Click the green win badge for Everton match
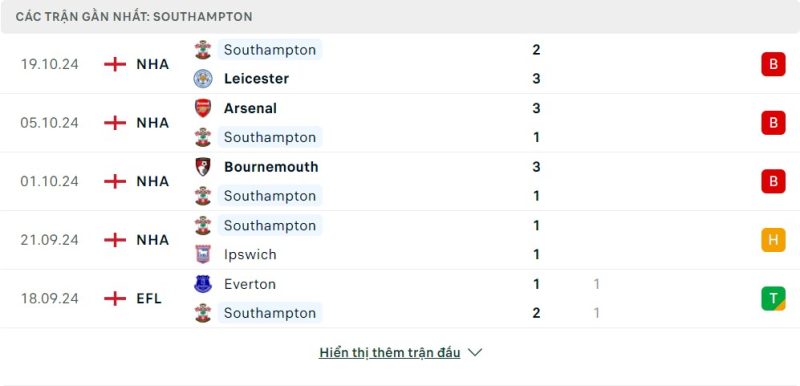Image resolution: width=800 pixels, height=386 pixels. click(773, 298)
